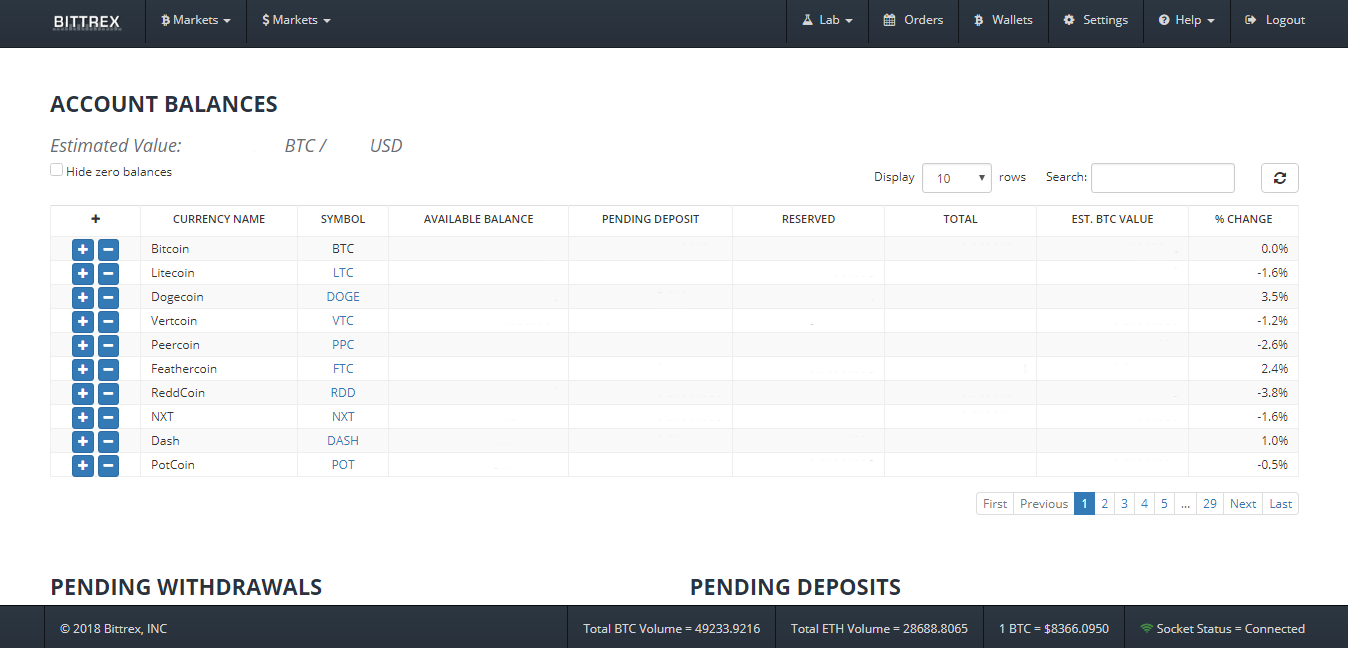The height and width of the screenshot is (648, 1348).
Task: Open the LTC symbol link
Action: 343,273
